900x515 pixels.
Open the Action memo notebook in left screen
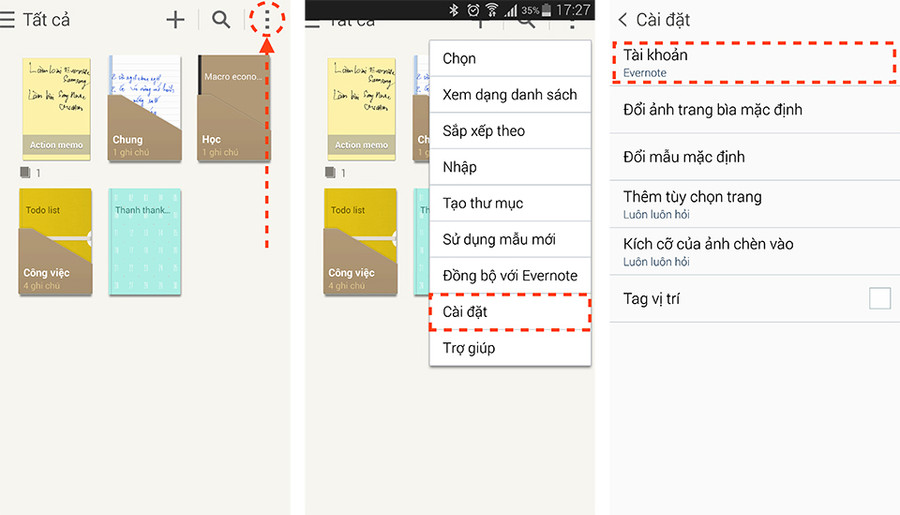pyautogui.click(x=56, y=109)
